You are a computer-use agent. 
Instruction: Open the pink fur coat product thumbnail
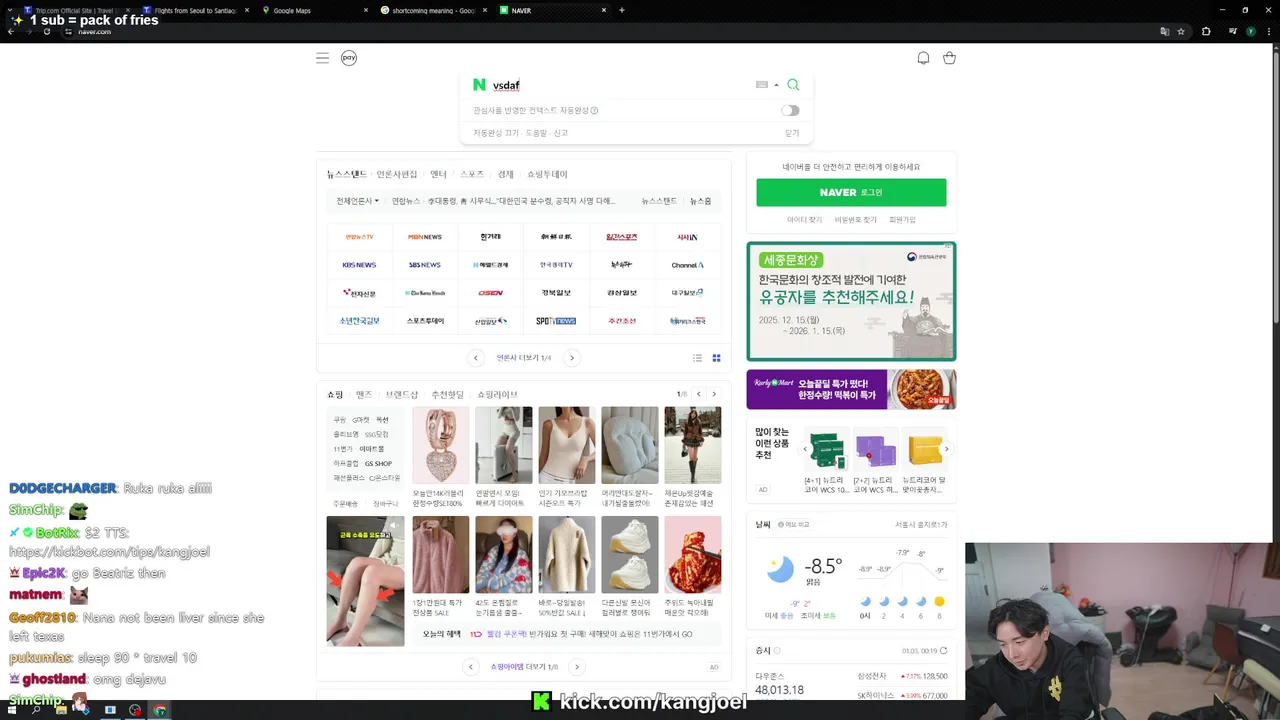coord(440,555)
